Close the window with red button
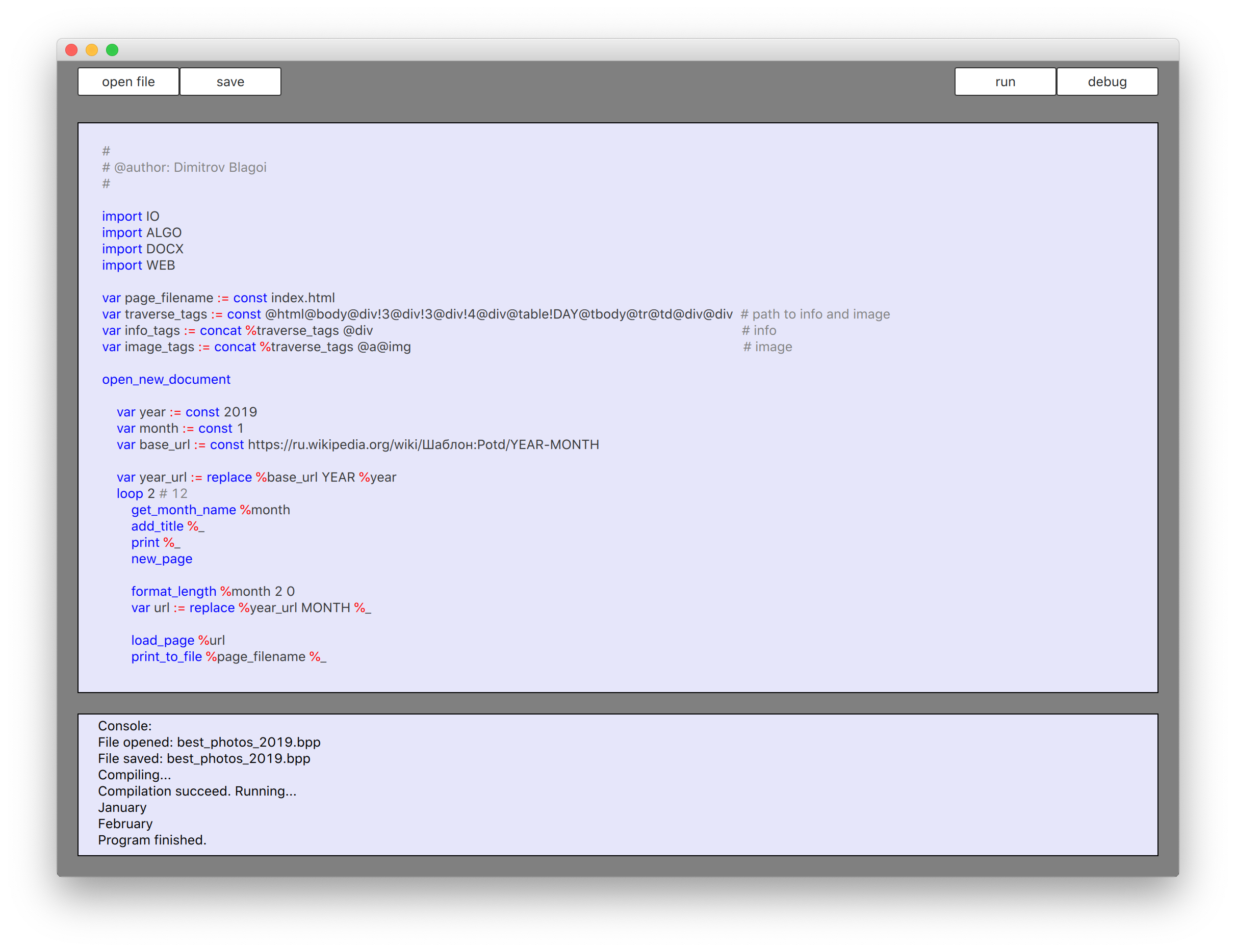Viewport: 1236px width, 952px height. click(71, 50)
